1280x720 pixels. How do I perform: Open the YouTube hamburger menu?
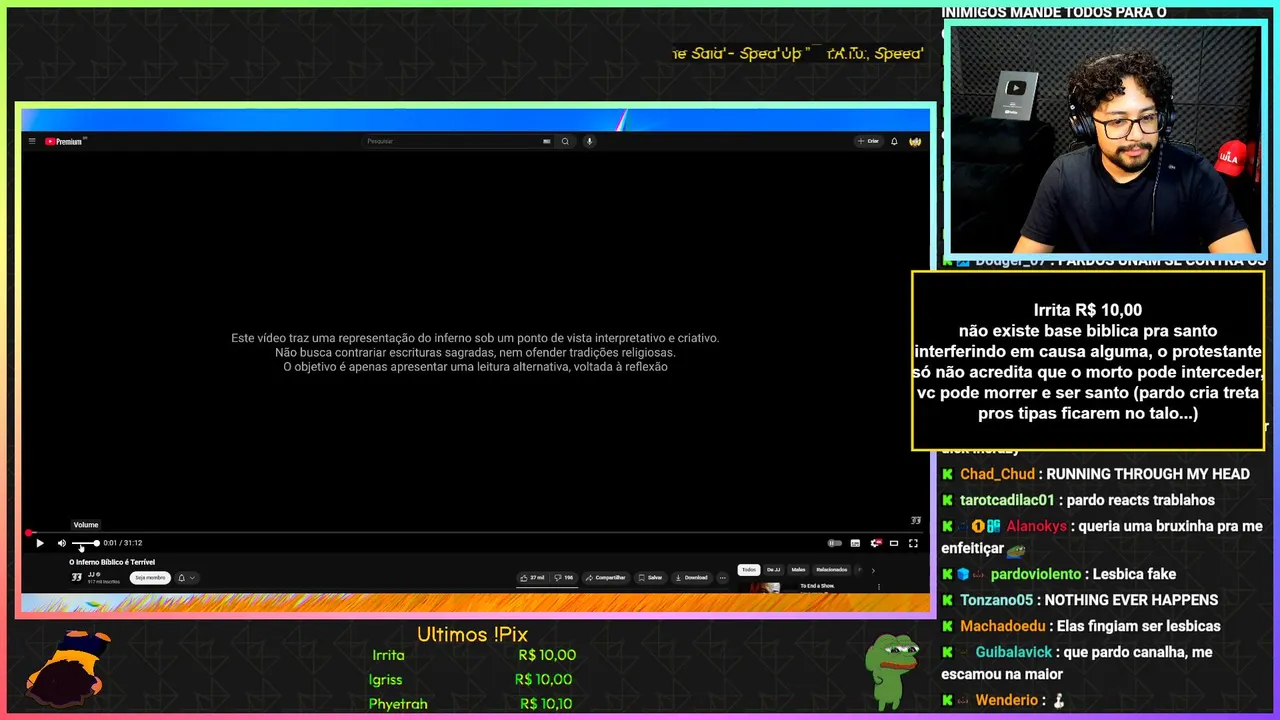(32, 141)
